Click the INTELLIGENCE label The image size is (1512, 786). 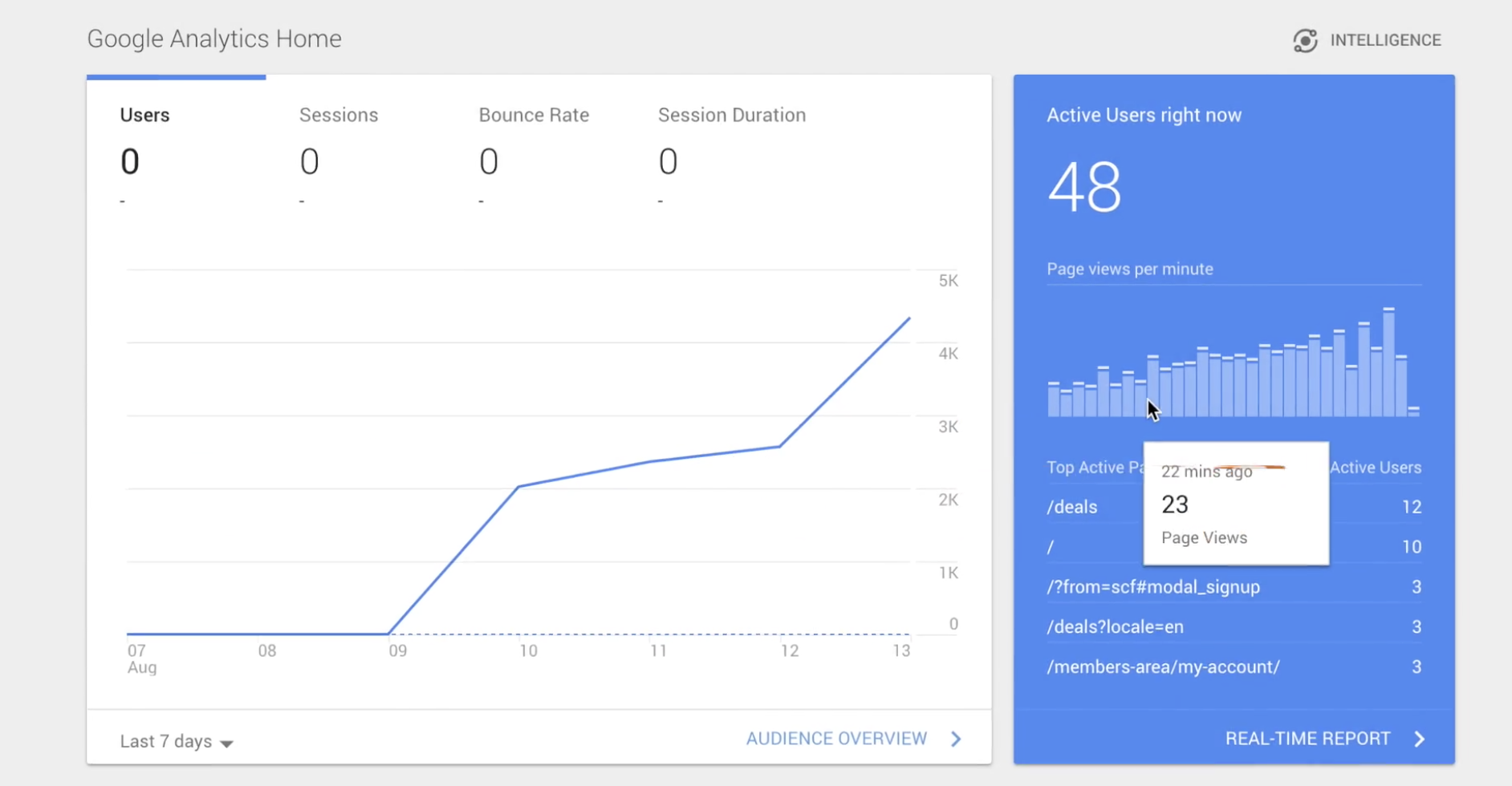[1385, 40]
